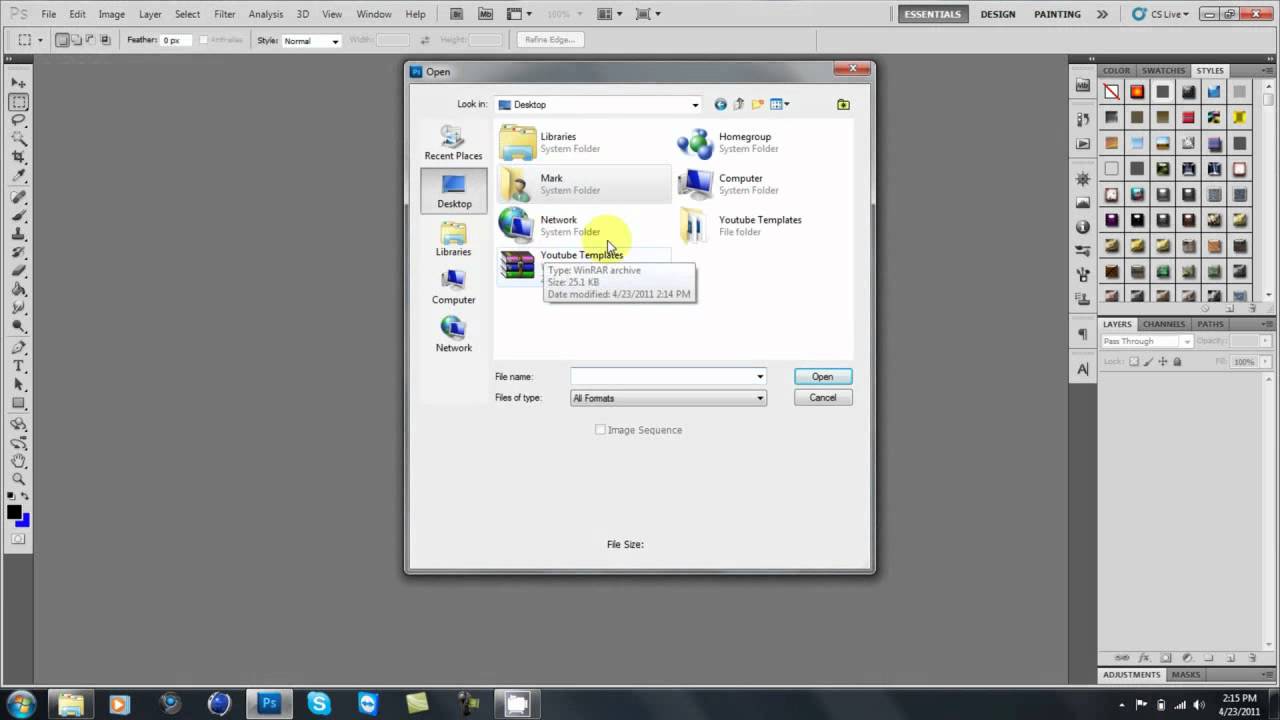
Task: Select the Eraser tool in the toolbox
Action: 19,273
